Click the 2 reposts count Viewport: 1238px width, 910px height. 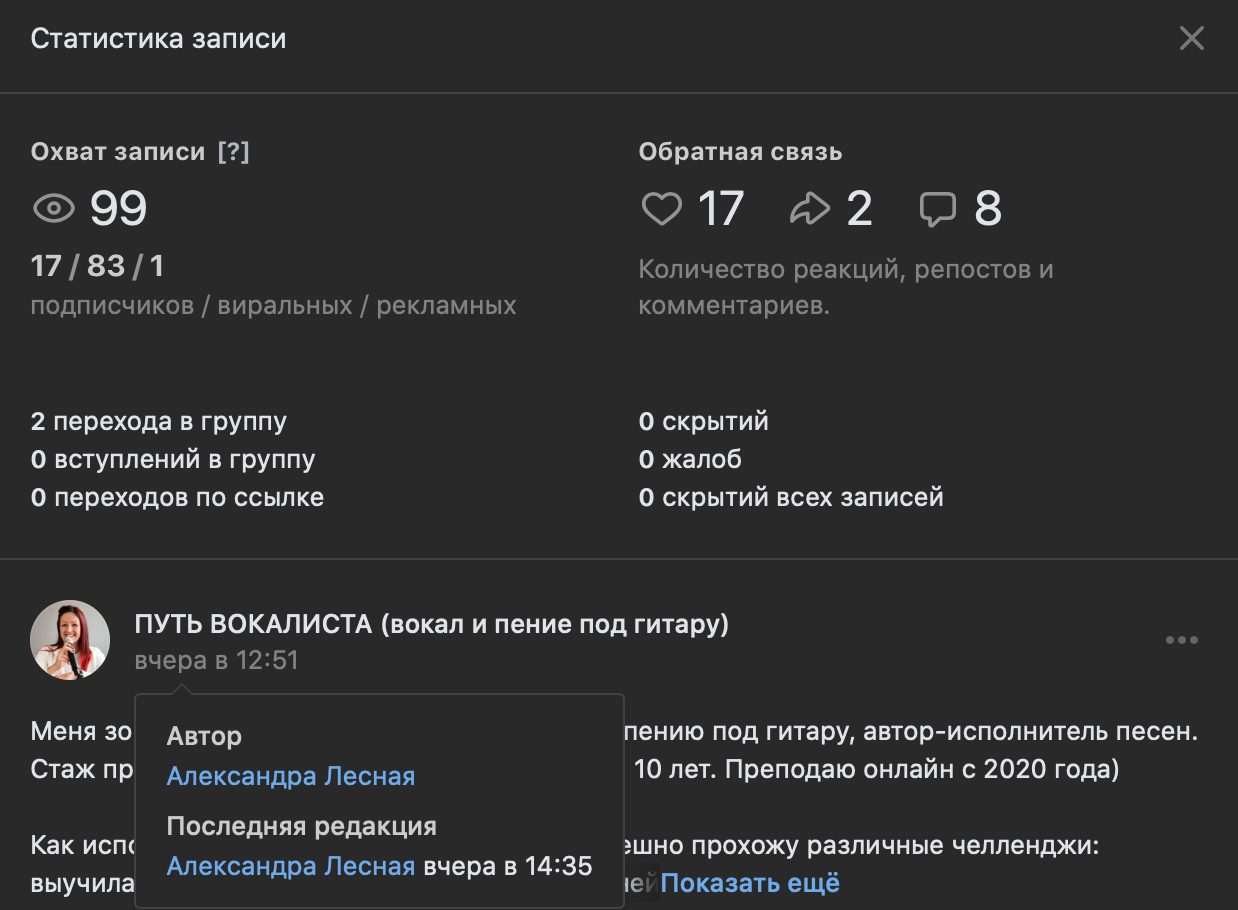(859, 209)
